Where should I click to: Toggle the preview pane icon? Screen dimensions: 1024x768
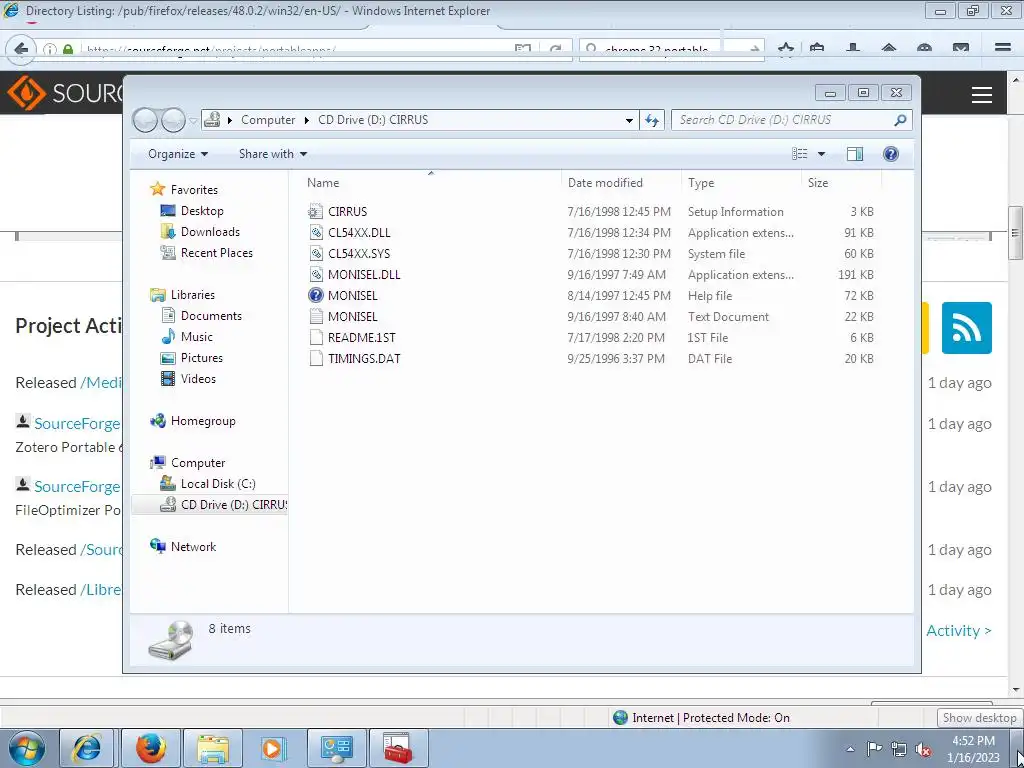[854, 153]
